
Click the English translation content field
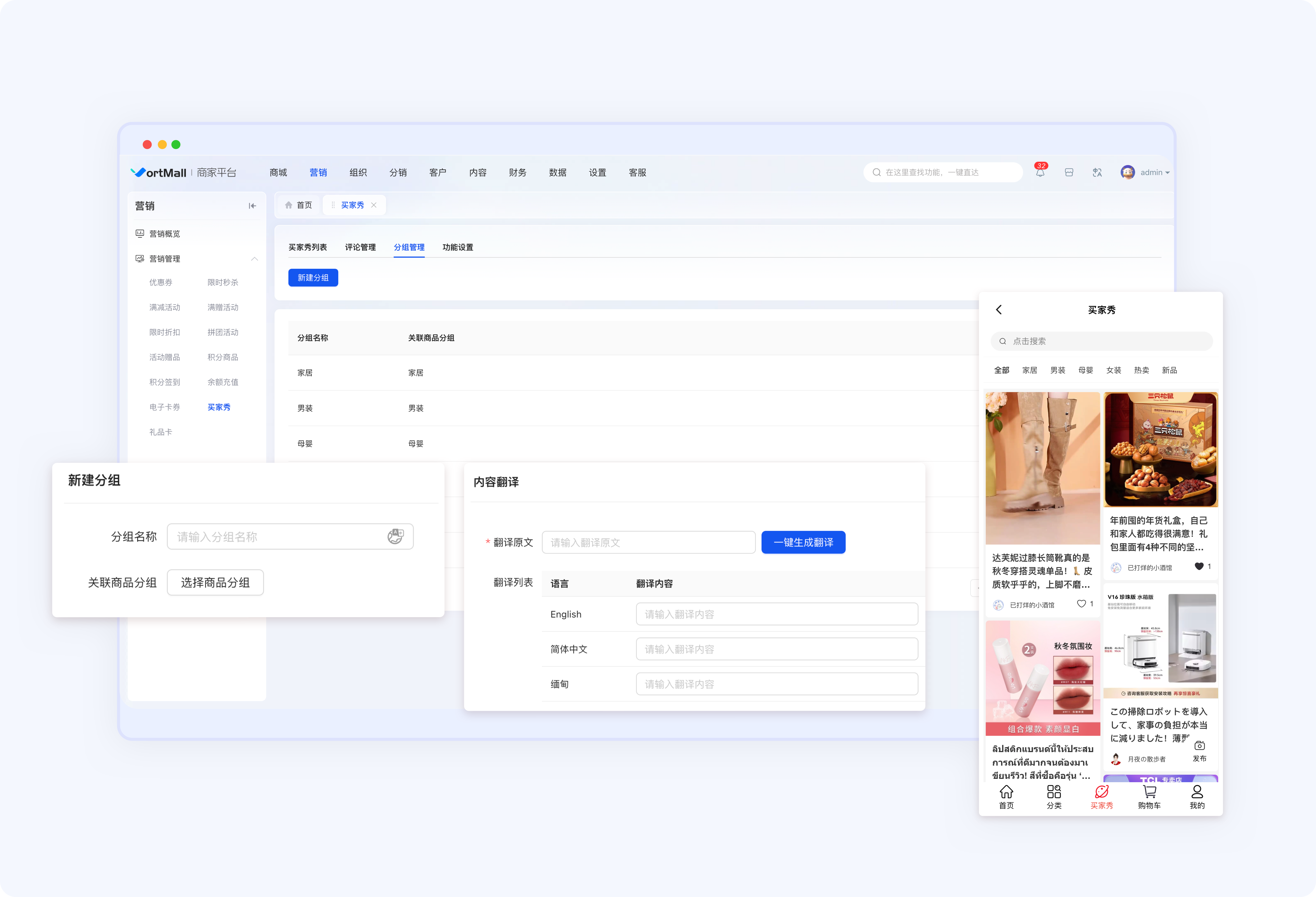pos(776,614)
